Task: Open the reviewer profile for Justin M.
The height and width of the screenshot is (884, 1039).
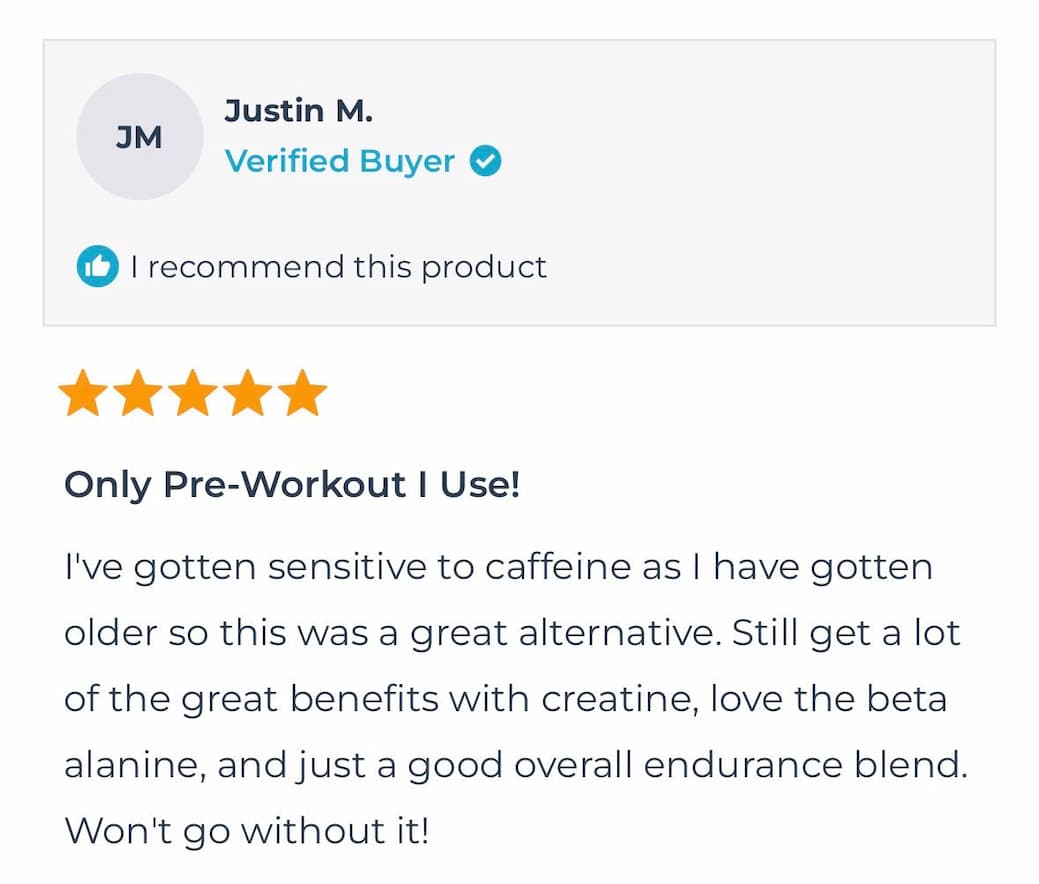Action: (x=299, y=110)
